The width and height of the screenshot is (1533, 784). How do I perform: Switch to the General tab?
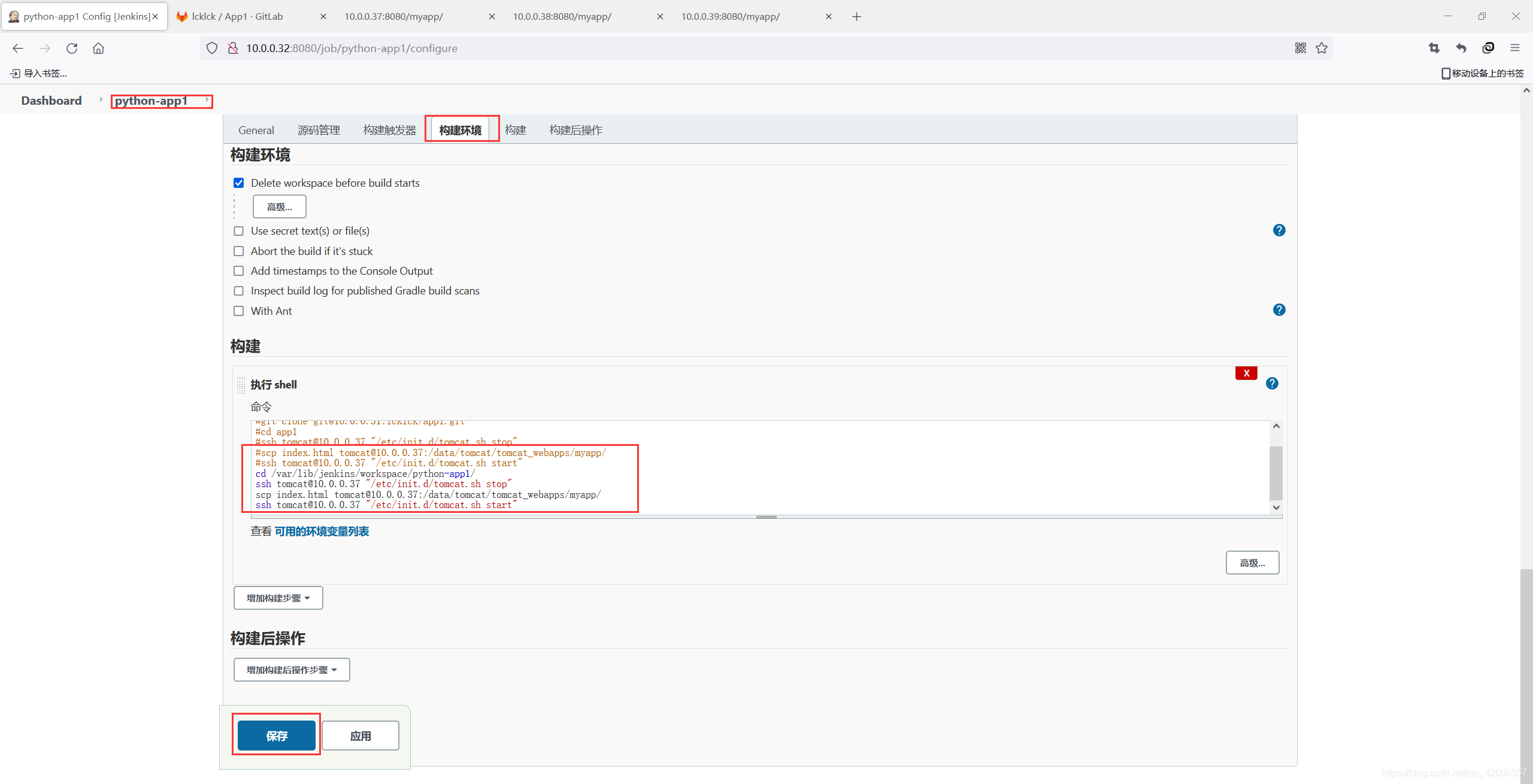(256, 130)
